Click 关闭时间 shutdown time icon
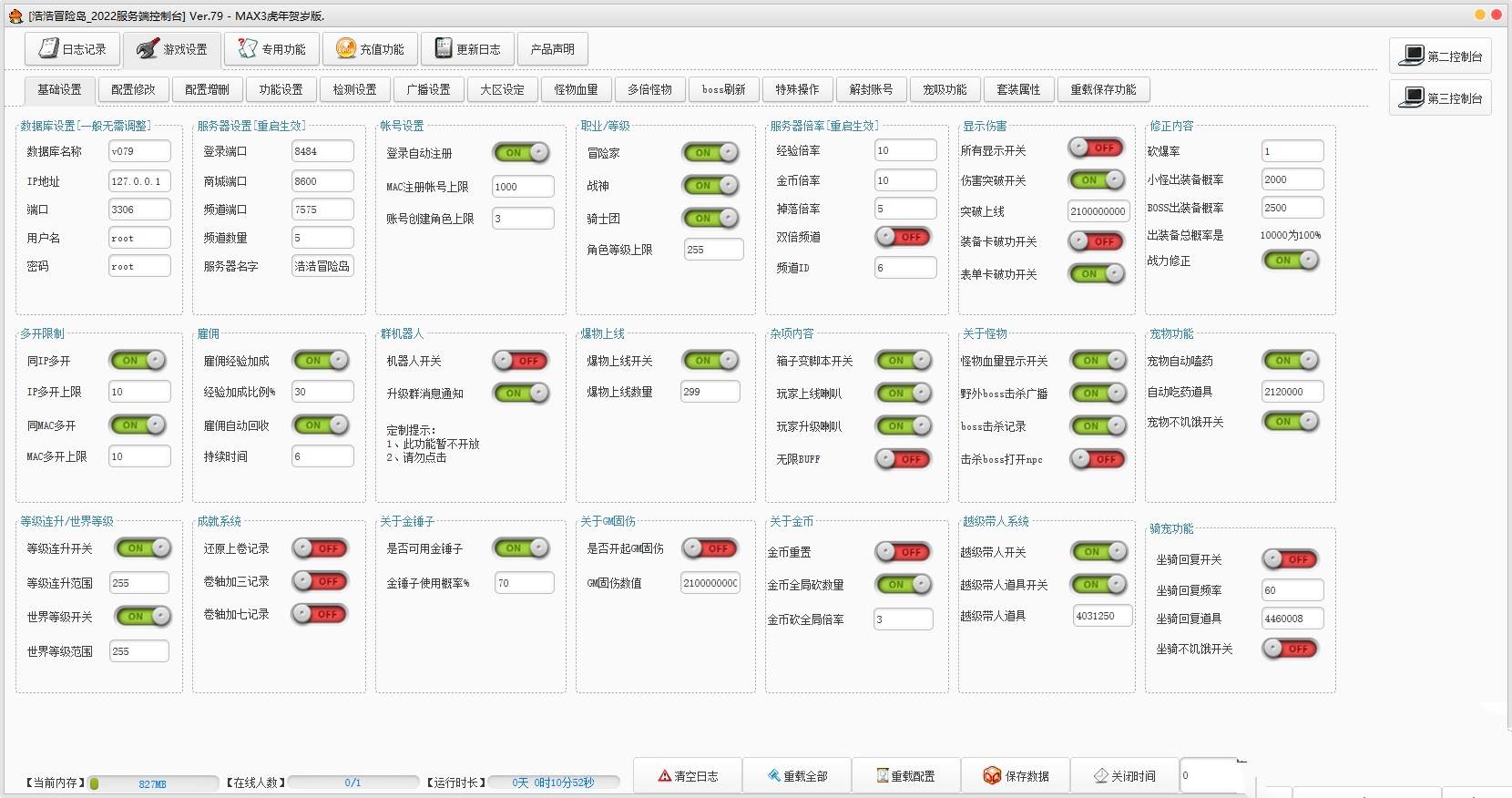Screen dimensions: 1512x798 click(x=1101, y=776)
